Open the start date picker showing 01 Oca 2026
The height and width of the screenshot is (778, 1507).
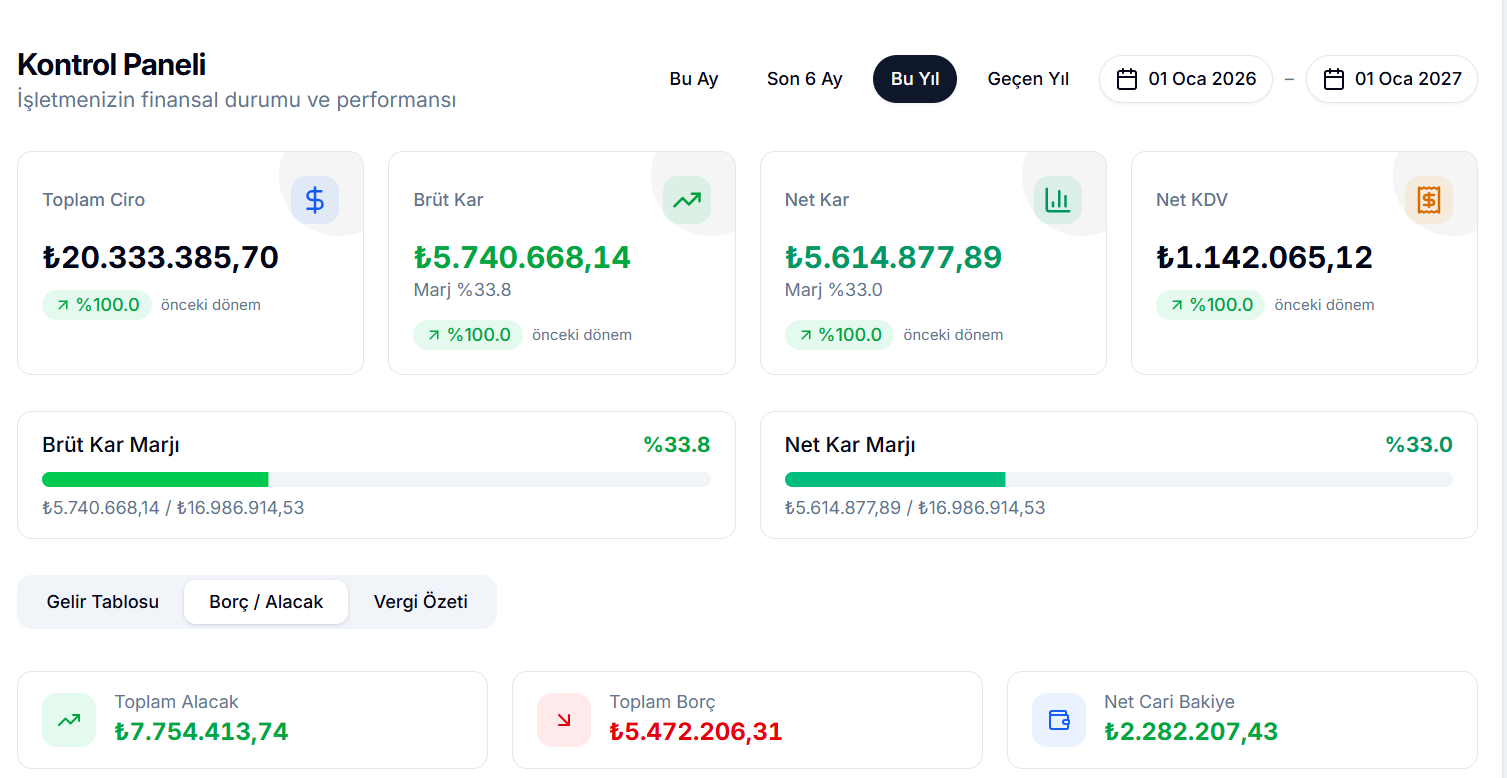pos(1185,78)
